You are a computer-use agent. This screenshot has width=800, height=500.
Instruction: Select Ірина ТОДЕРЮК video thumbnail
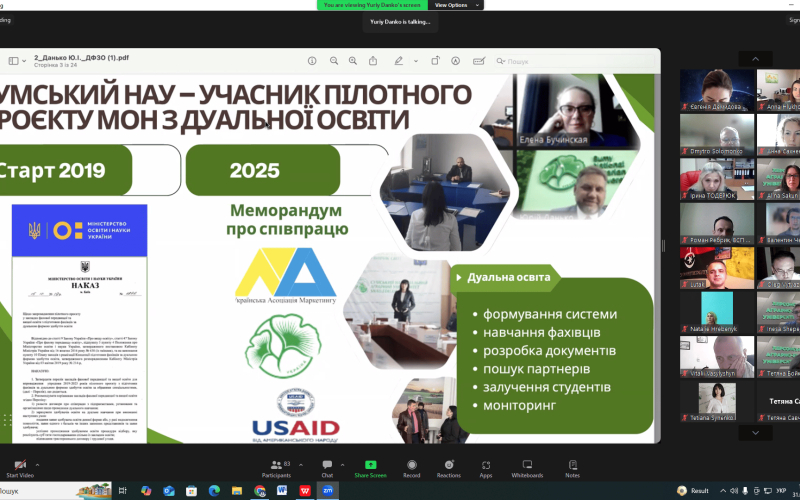tap(717, 179)
